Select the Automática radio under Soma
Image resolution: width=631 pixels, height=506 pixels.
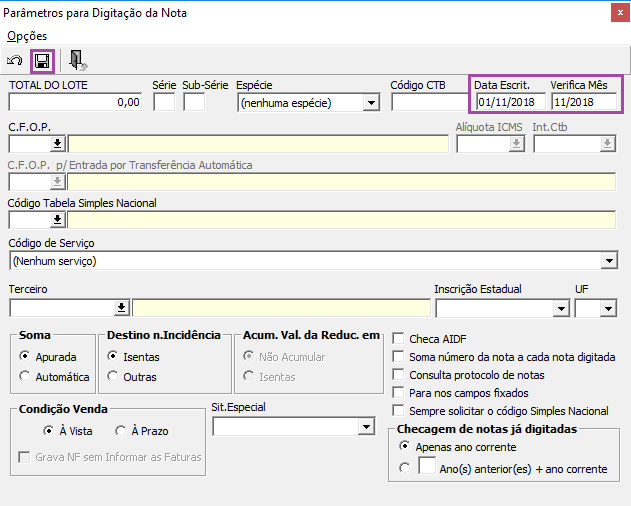pyautogui.click(x=26, y=377)
